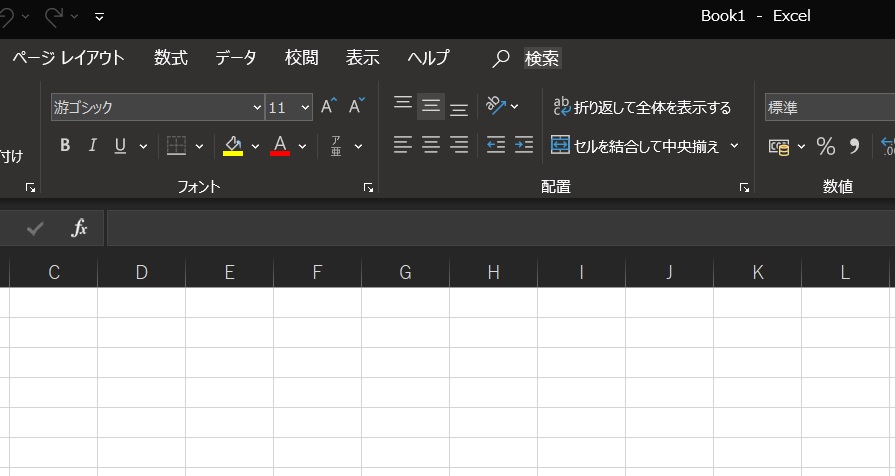Click the search magnifier icon
The height and width of the screenshot is (476, 895).
coord(501,58)
